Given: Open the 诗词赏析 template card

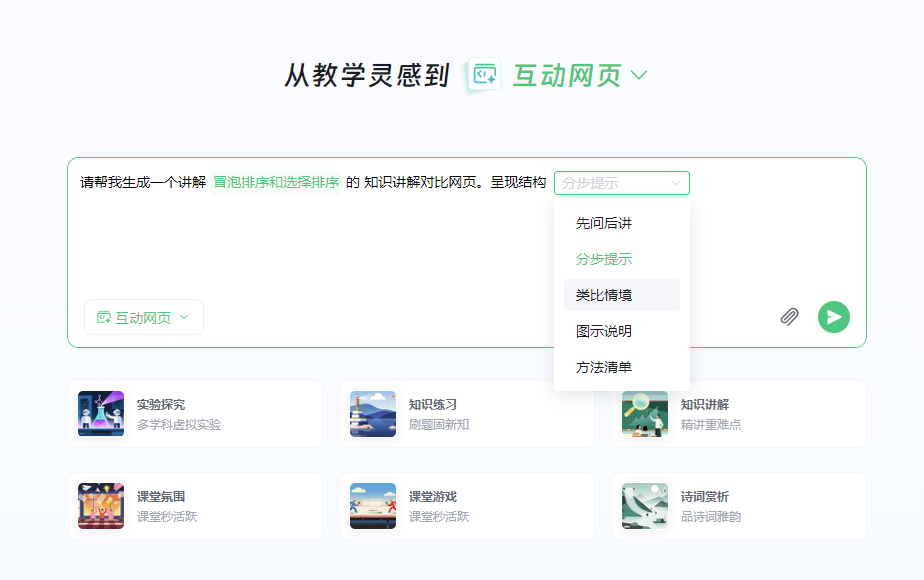Looking at the screenshot, I should (739, 506).
